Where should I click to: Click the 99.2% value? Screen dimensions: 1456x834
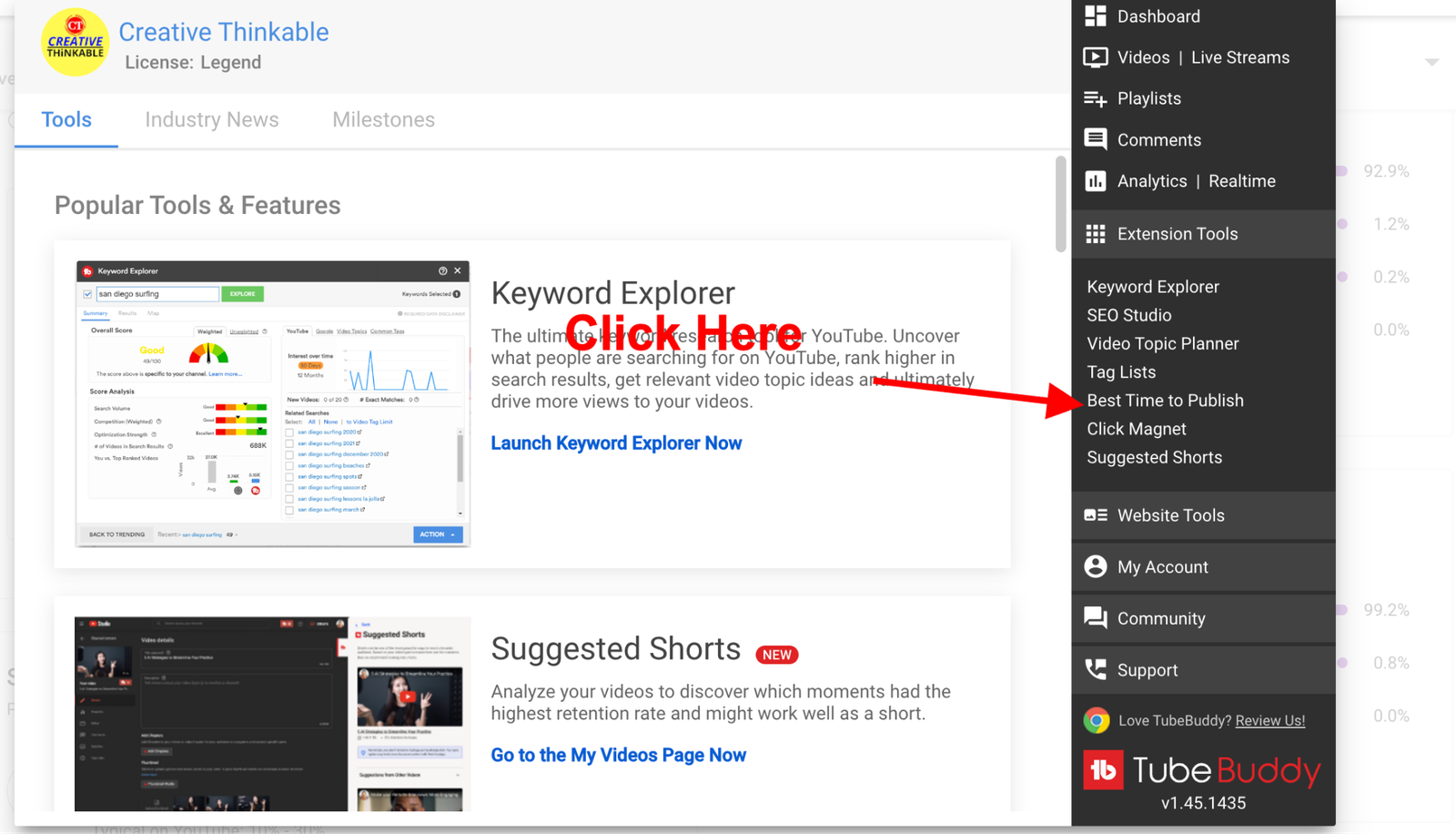[1386, 610]
